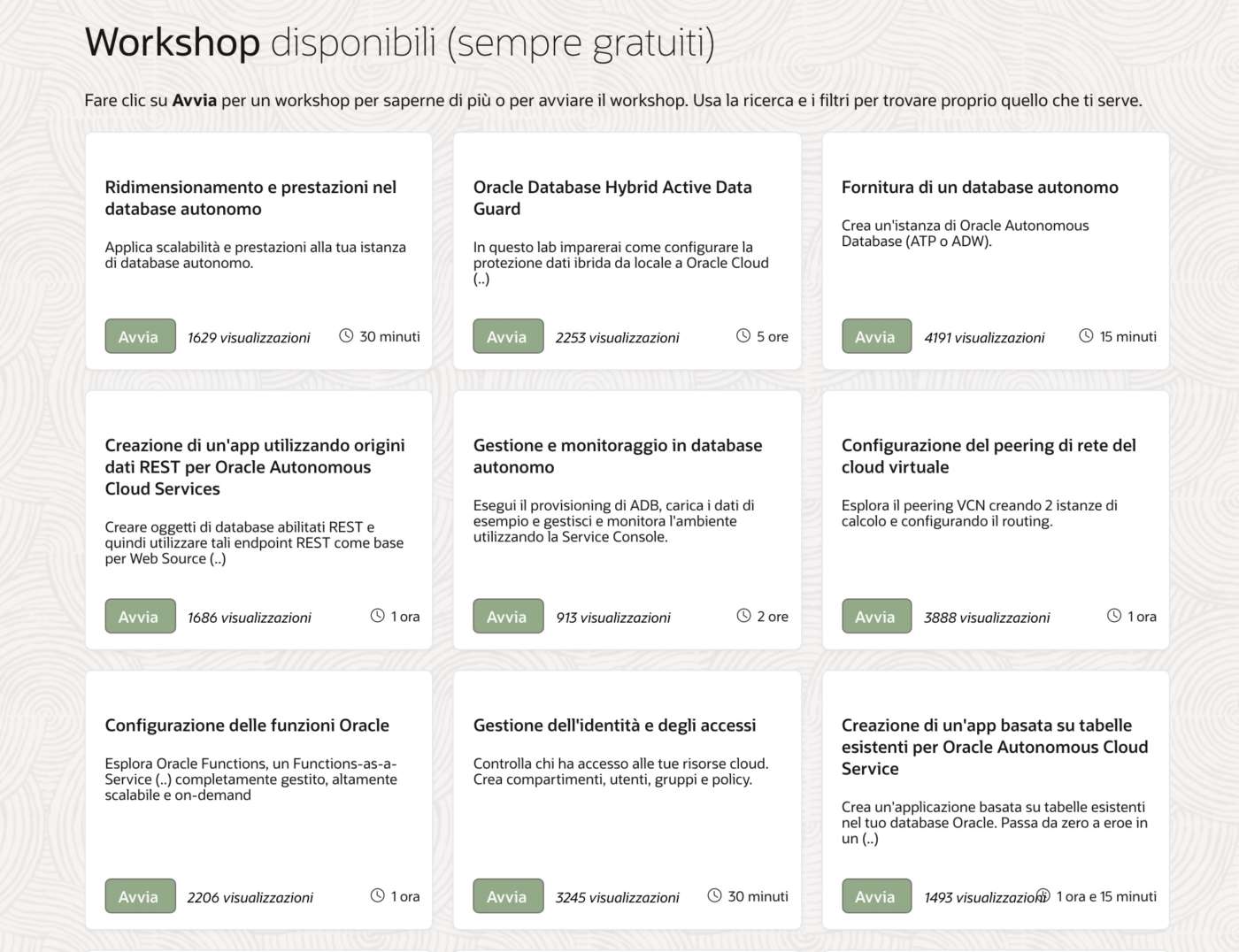Click the 1493 visualizzazioni count
The image size is (1239, 952).
point(986,896)
